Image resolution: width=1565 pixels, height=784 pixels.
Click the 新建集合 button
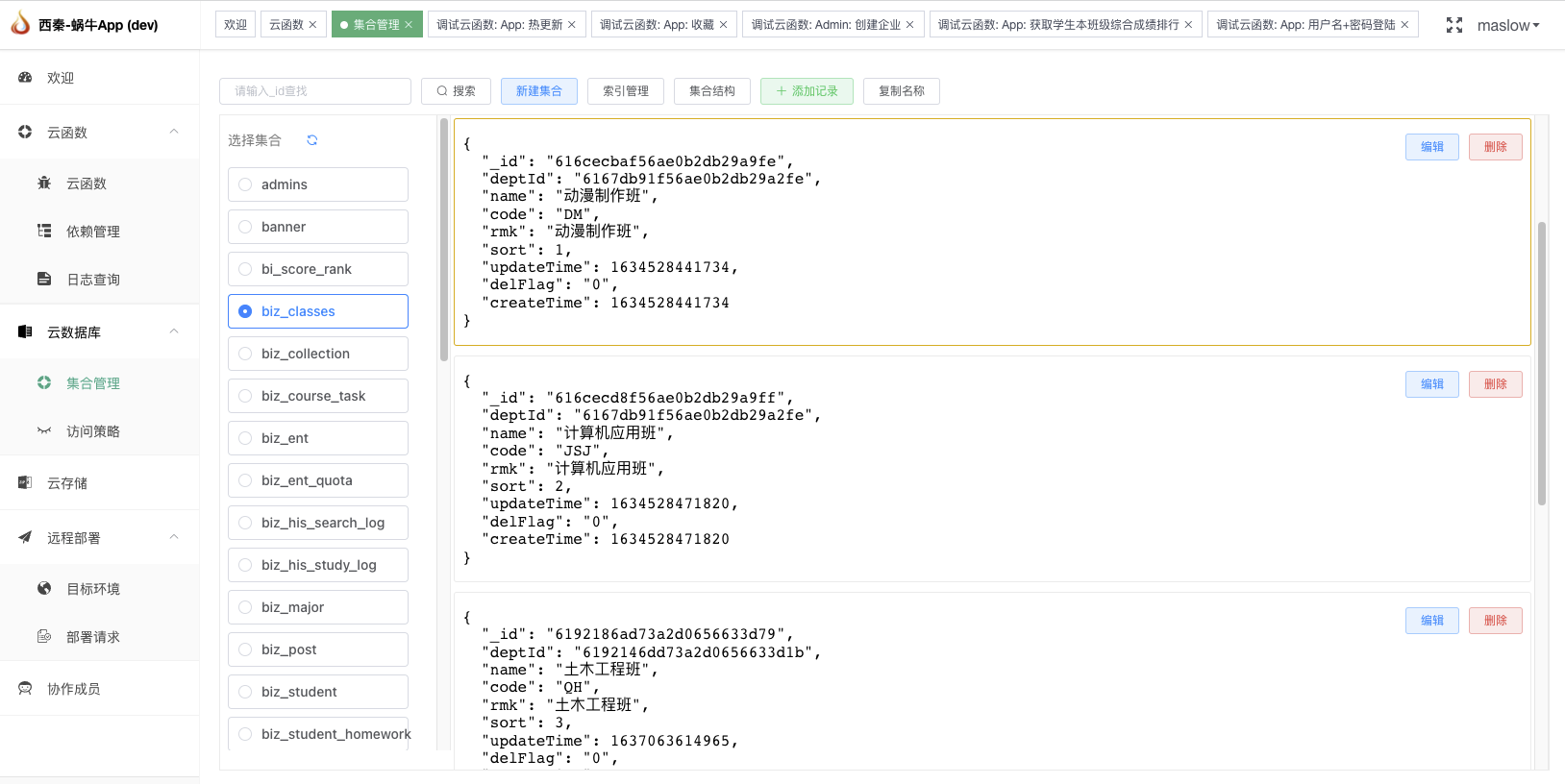(538, 91)
